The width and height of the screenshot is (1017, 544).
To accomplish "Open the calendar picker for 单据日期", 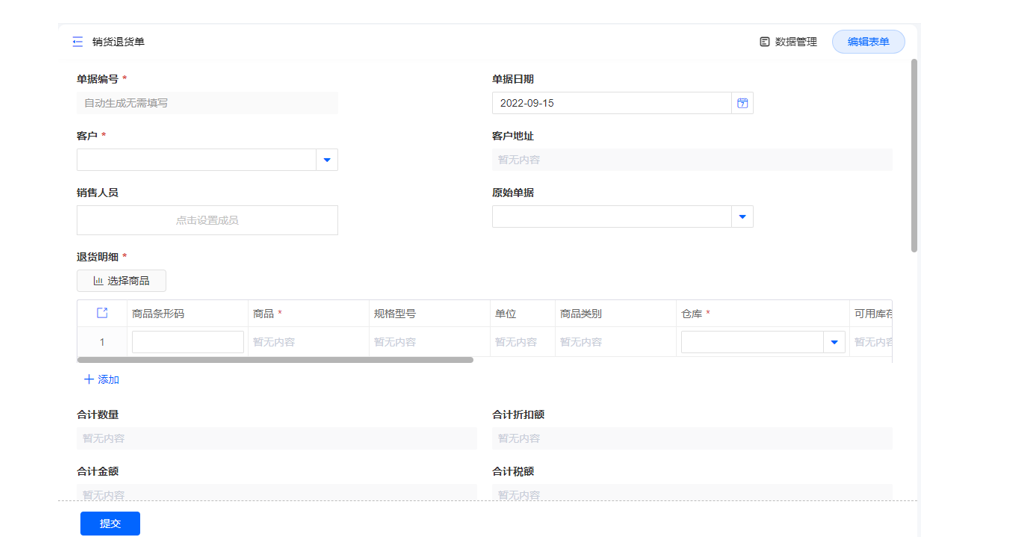I will click(742, 103).
